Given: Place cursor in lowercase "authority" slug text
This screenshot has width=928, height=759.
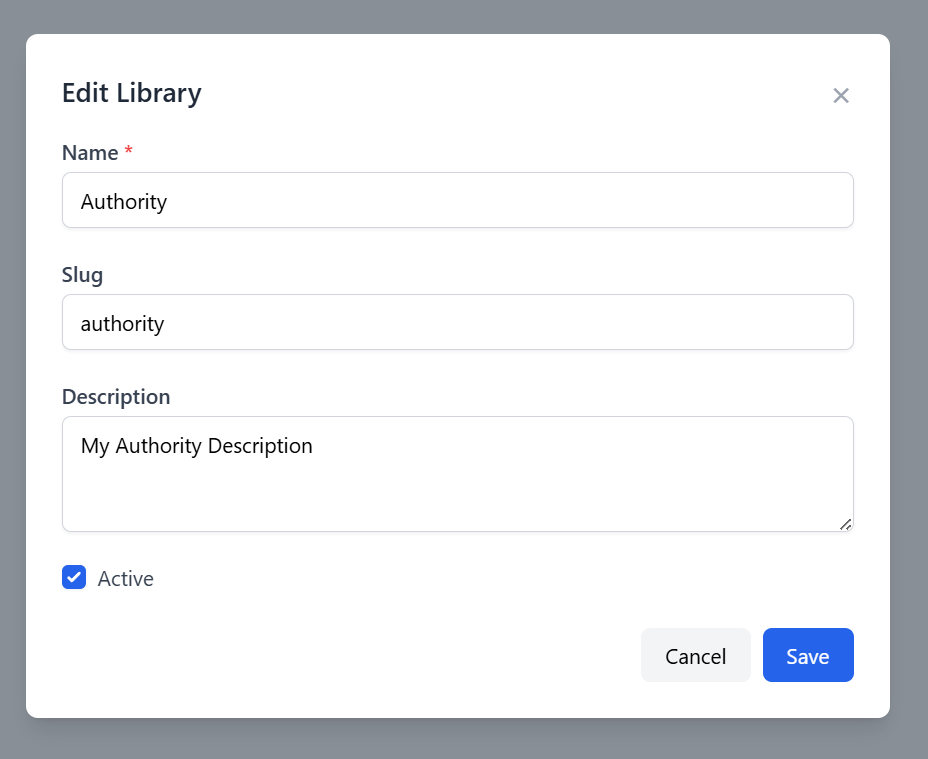Looking at the screenshot, I should click(122, 324).
